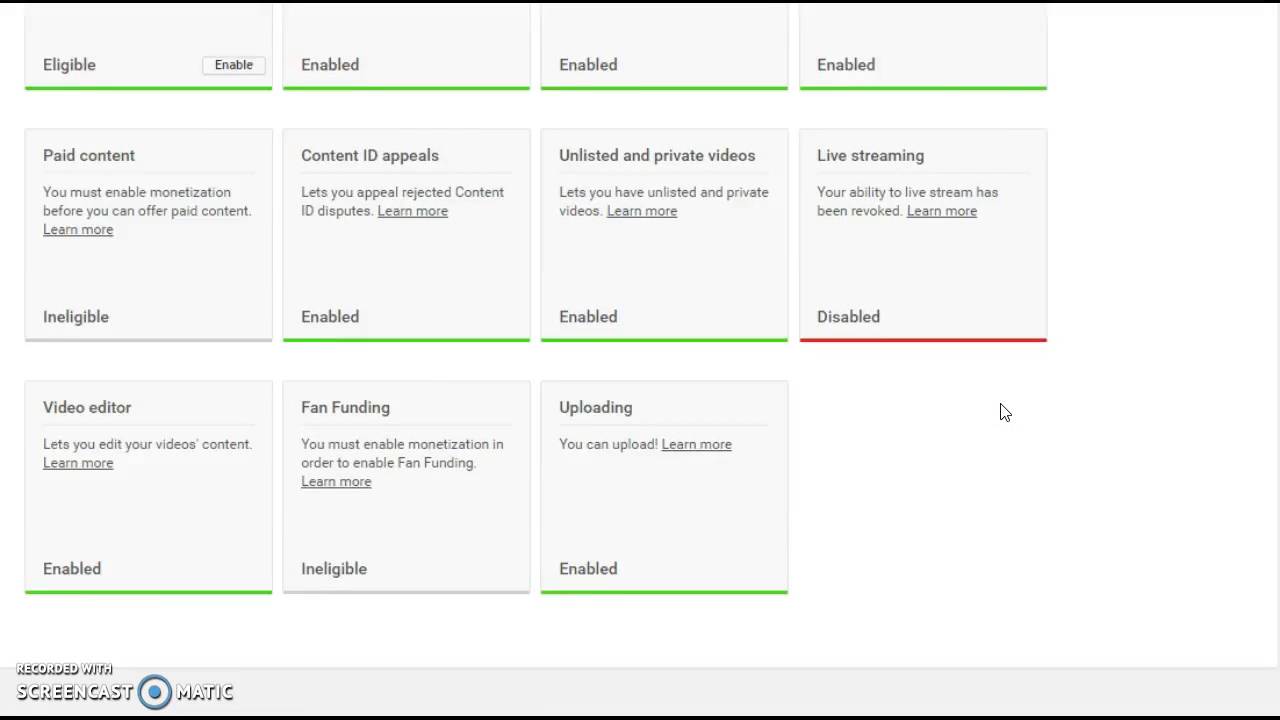Viewport: 1280px width, 720px height.
Task: Click the Unlisted and private videos heading
Action: [657, 156]
